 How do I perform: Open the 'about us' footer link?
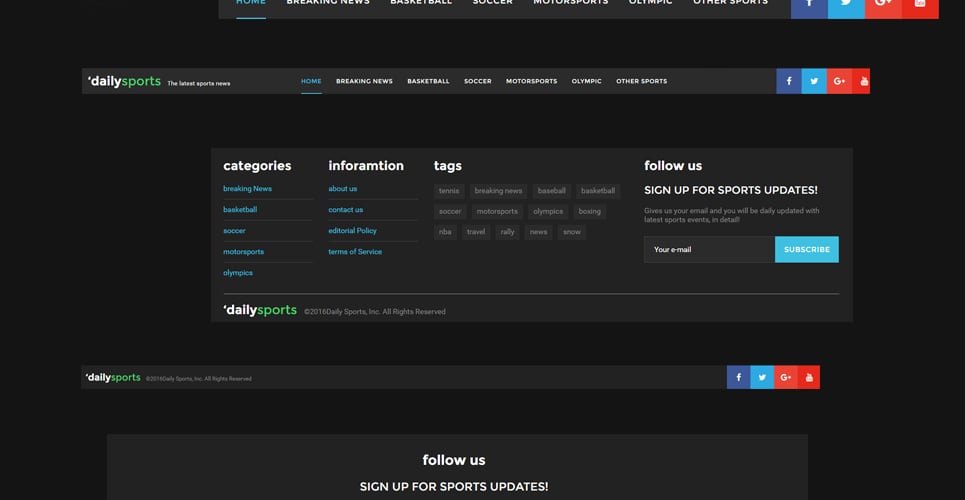[x=342, y=189]
